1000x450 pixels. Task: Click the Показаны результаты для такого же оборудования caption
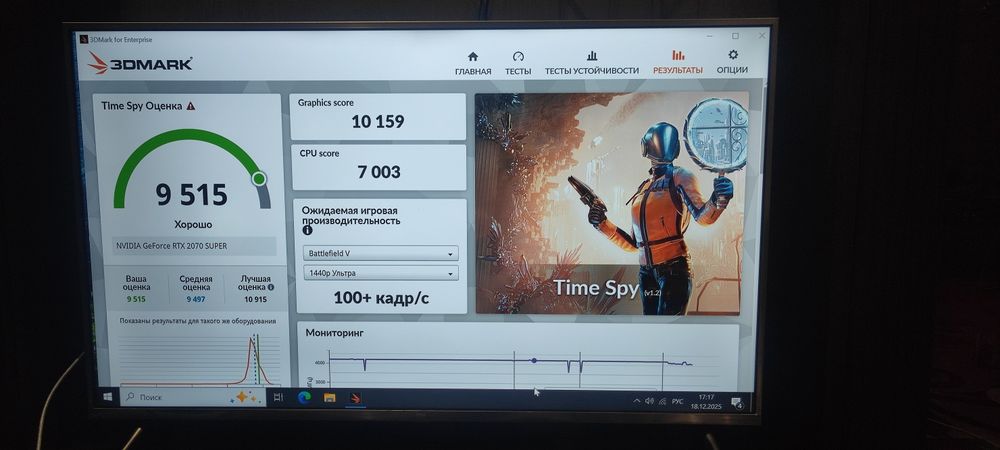click(x=198, y=321)
